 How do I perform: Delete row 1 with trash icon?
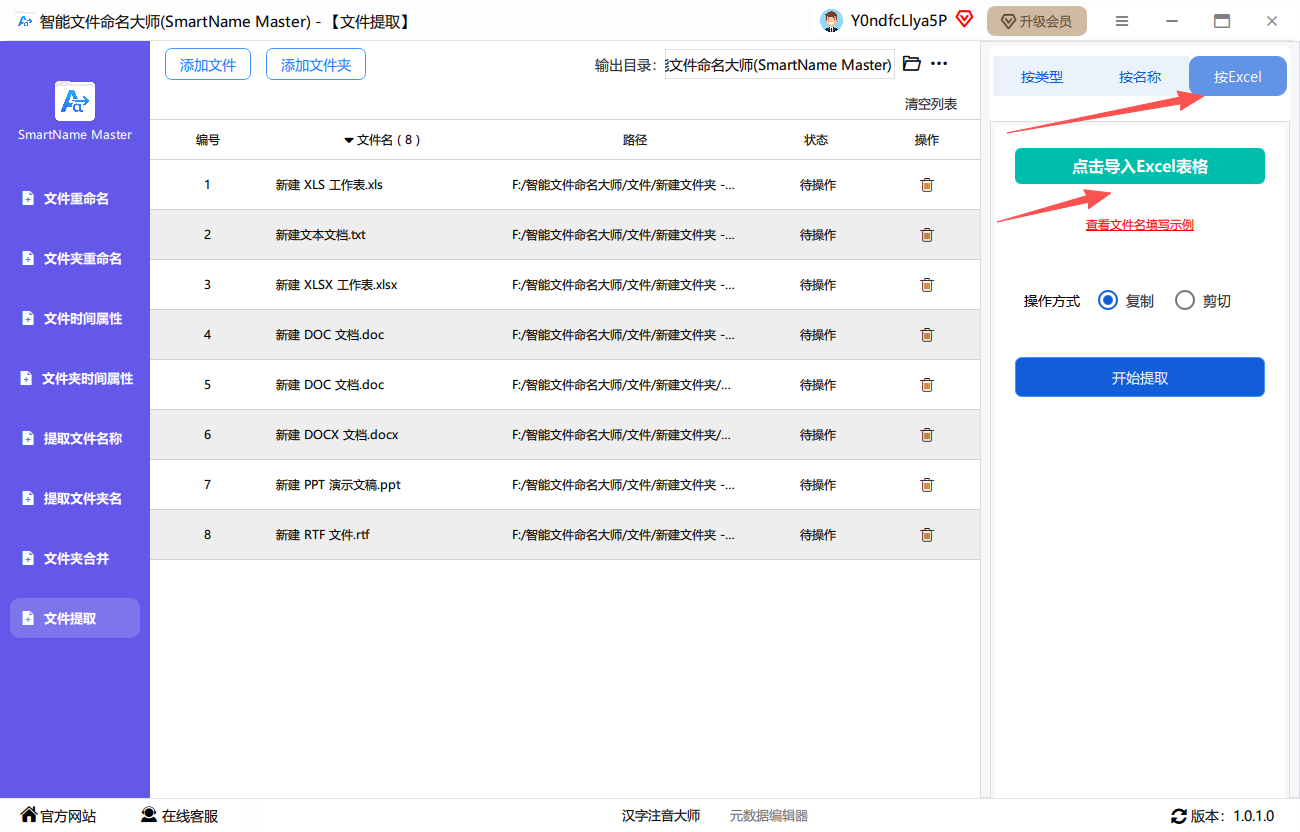tap(927, 185)
